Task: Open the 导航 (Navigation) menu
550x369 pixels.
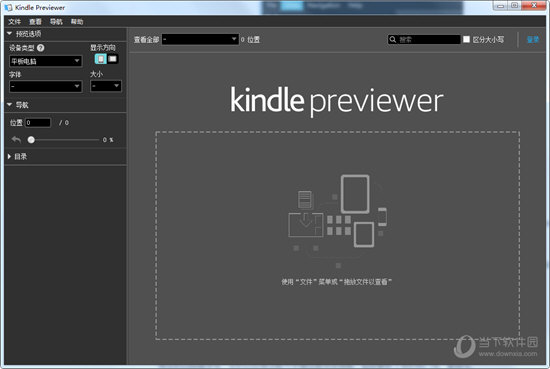Action: pyautogui.click(x=56, y=22)
